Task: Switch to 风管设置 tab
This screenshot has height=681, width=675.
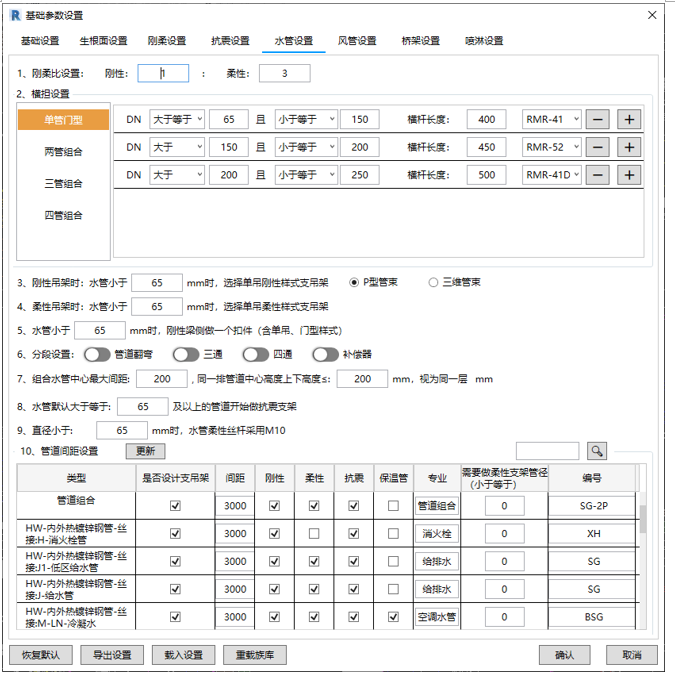Action: [357, 41]
